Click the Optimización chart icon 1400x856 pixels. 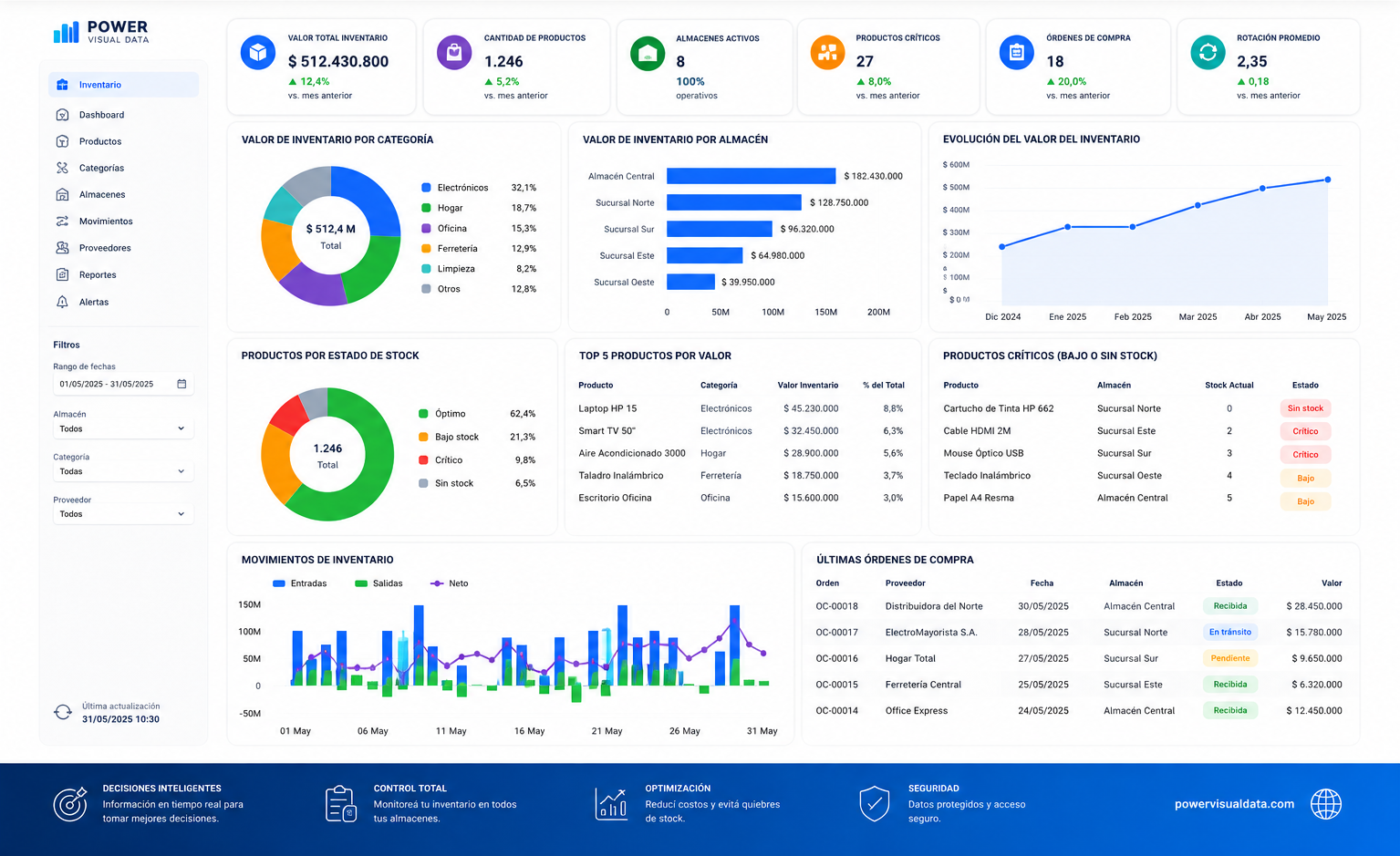coord(611,803)
